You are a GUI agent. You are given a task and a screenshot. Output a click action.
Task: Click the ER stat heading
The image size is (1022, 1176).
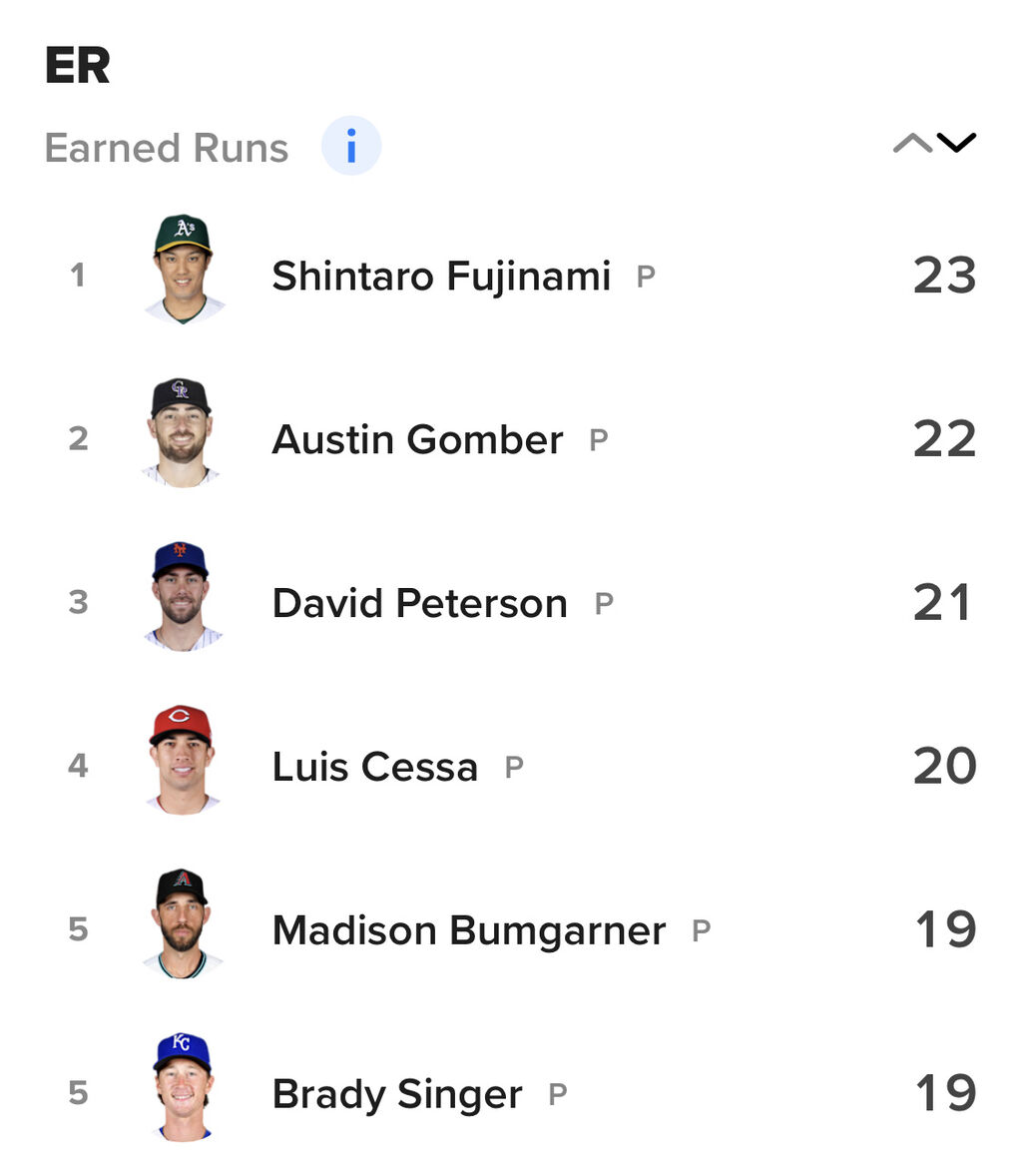(x=77, y=65)
